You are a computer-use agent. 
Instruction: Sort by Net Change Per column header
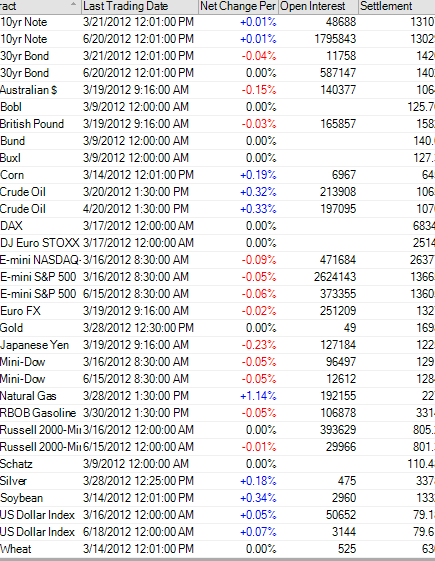tap(238, 6)
